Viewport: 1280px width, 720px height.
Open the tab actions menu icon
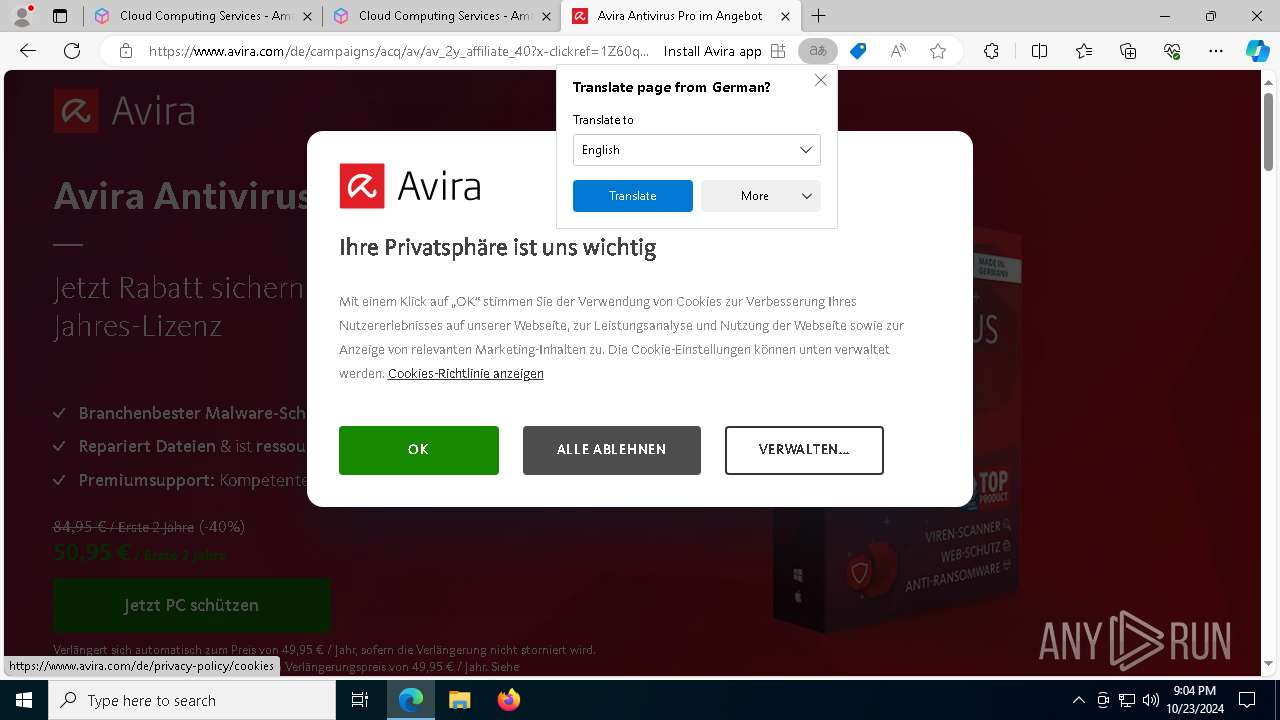[x=60, y=16]
